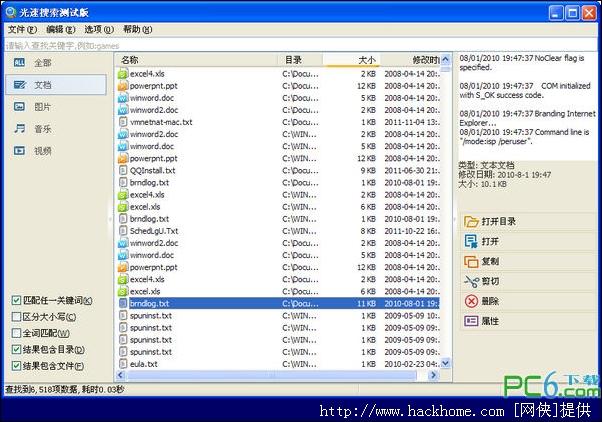
Task: Click the file icon of SchedLgU.Txt
Action: coord(122,231)
